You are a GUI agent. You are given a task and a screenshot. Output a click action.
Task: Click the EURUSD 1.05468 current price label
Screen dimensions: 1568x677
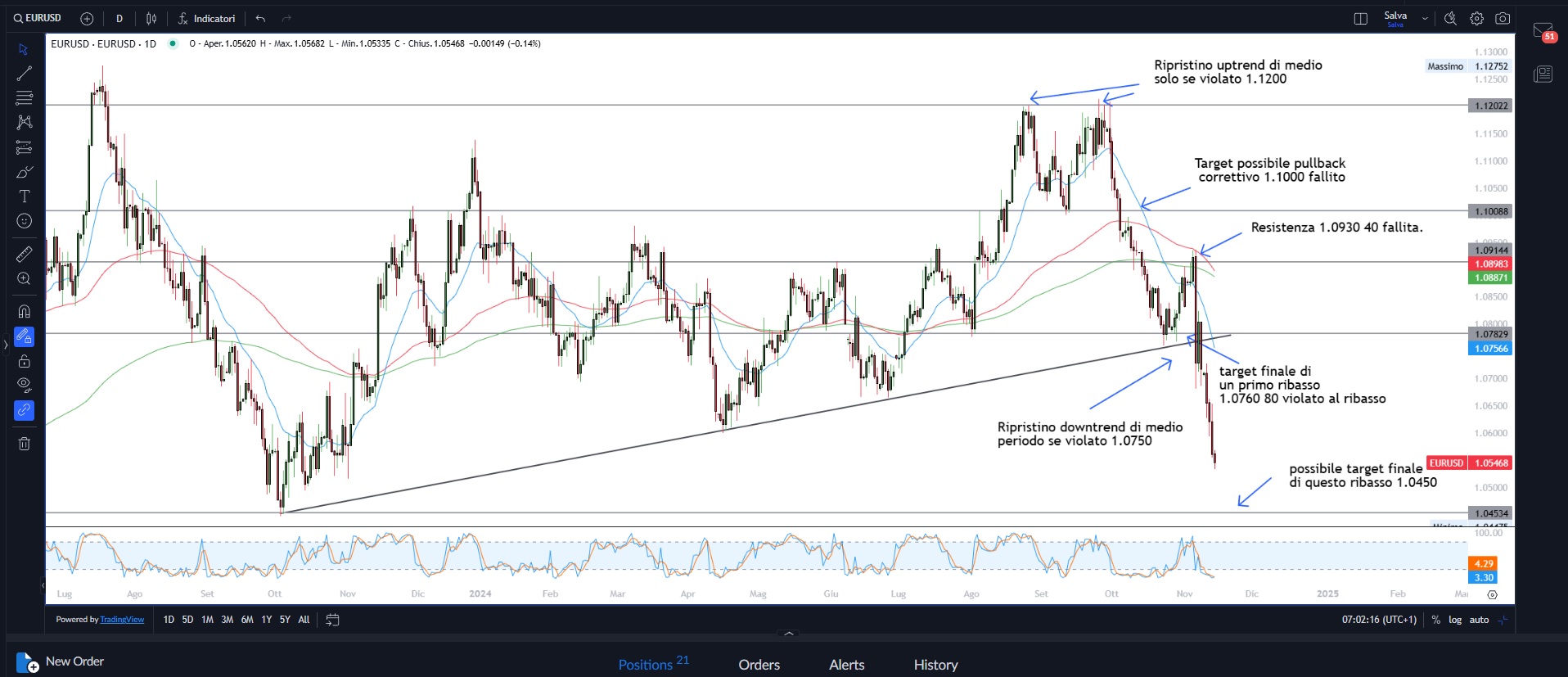click(1468, 463)
